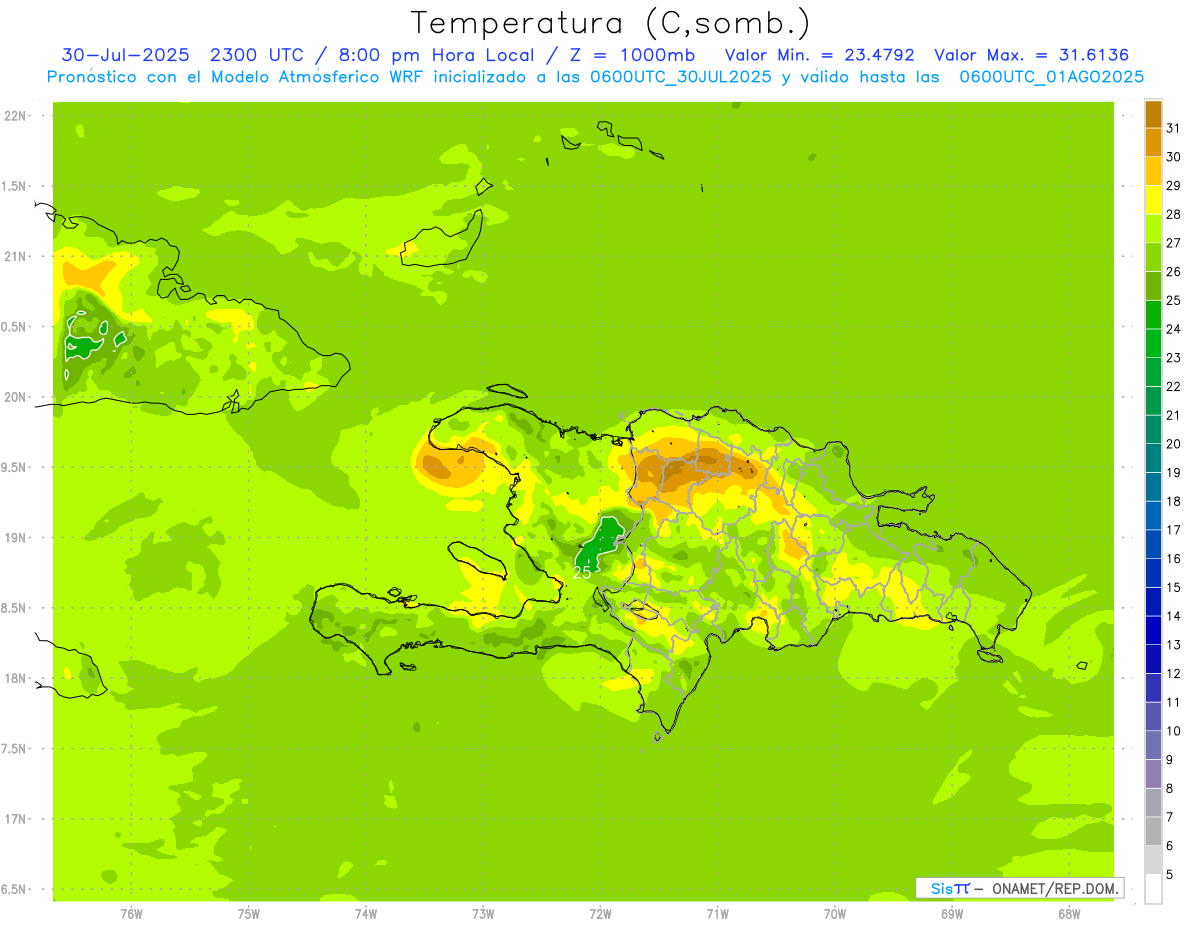
Task: Click the "72W" longitude axis label
Action: (x=600, y=914)
